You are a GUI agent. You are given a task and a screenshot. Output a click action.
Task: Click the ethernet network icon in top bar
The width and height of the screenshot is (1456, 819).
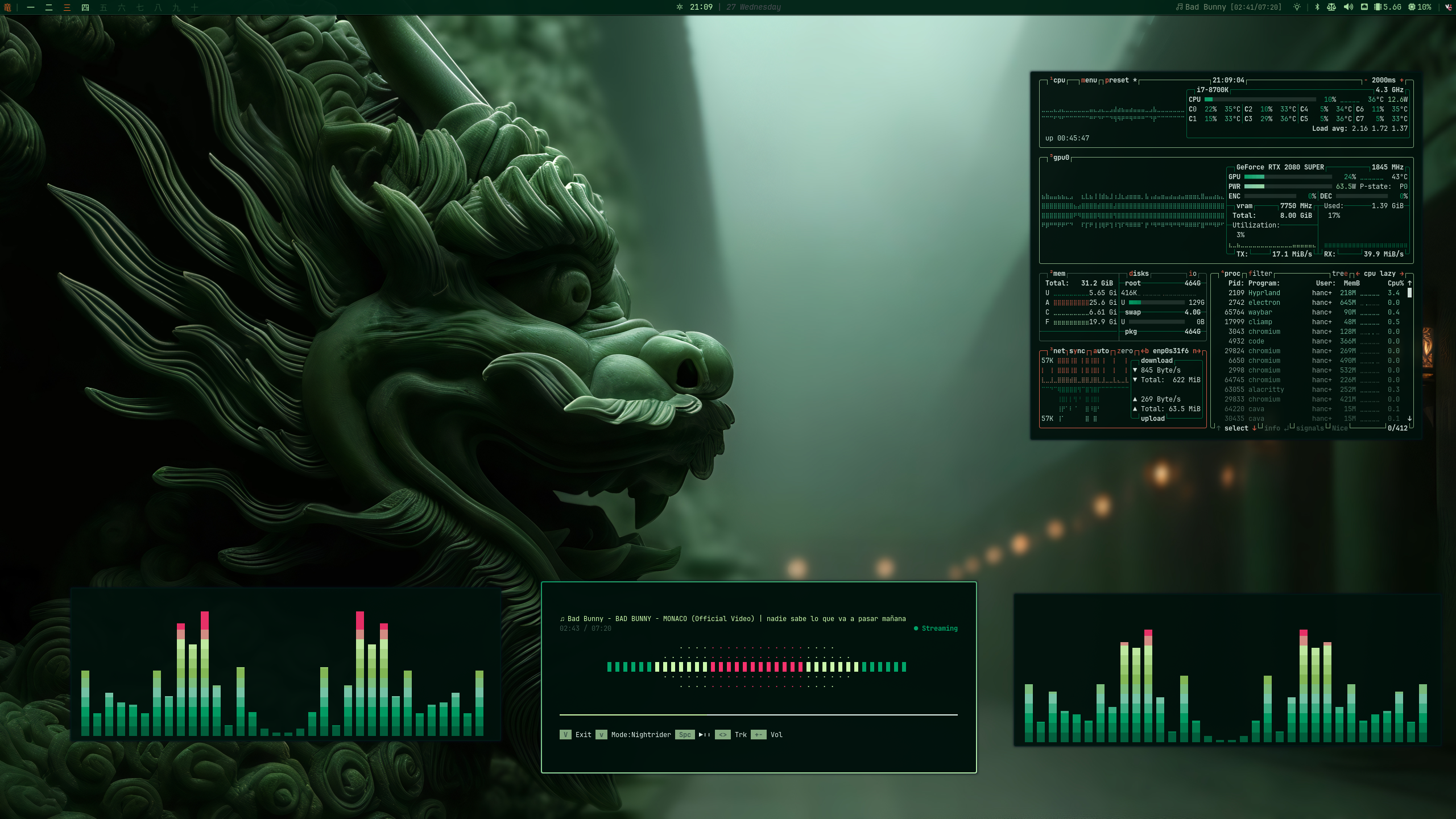tap(1364, 7)
